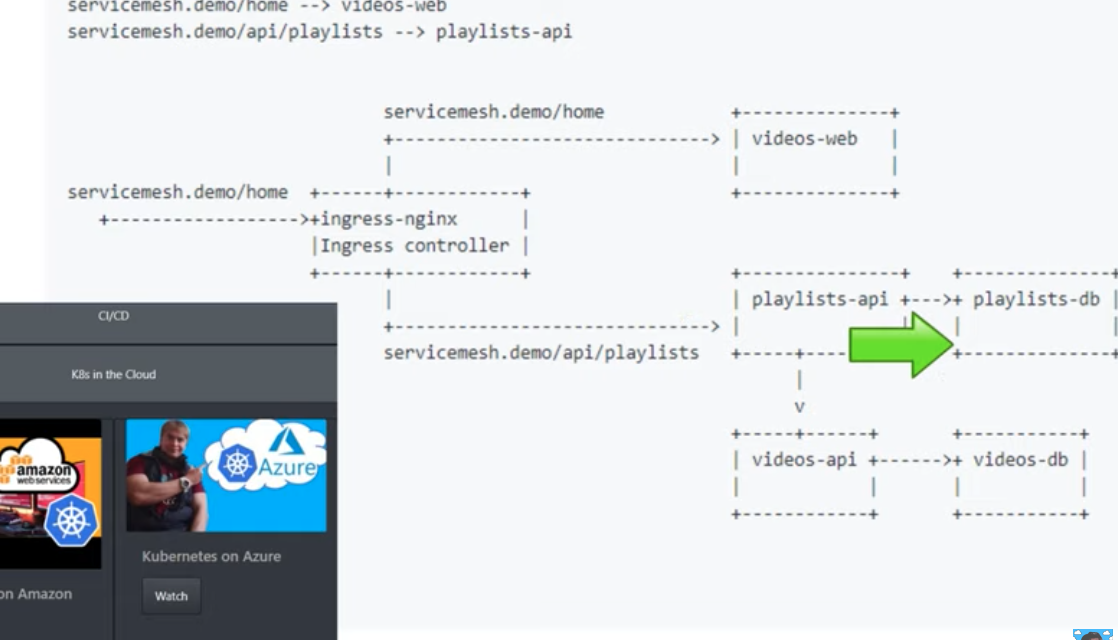Select the K8s in the Cloud tab
The width and height of the screenshot is (1118, 640).
point(113,374)
